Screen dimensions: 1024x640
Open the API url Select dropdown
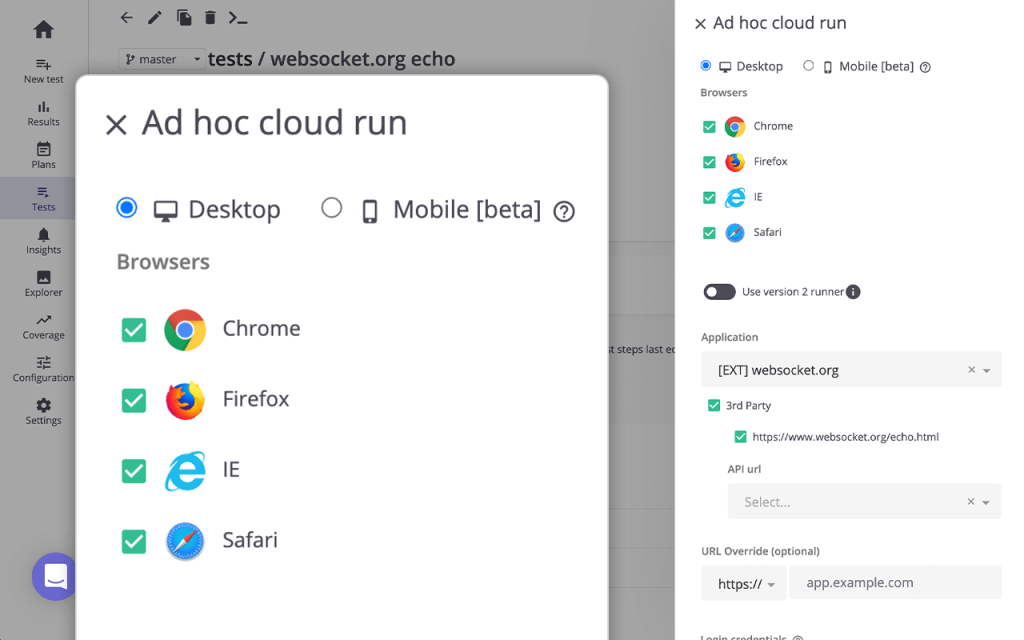coord(986,502)
